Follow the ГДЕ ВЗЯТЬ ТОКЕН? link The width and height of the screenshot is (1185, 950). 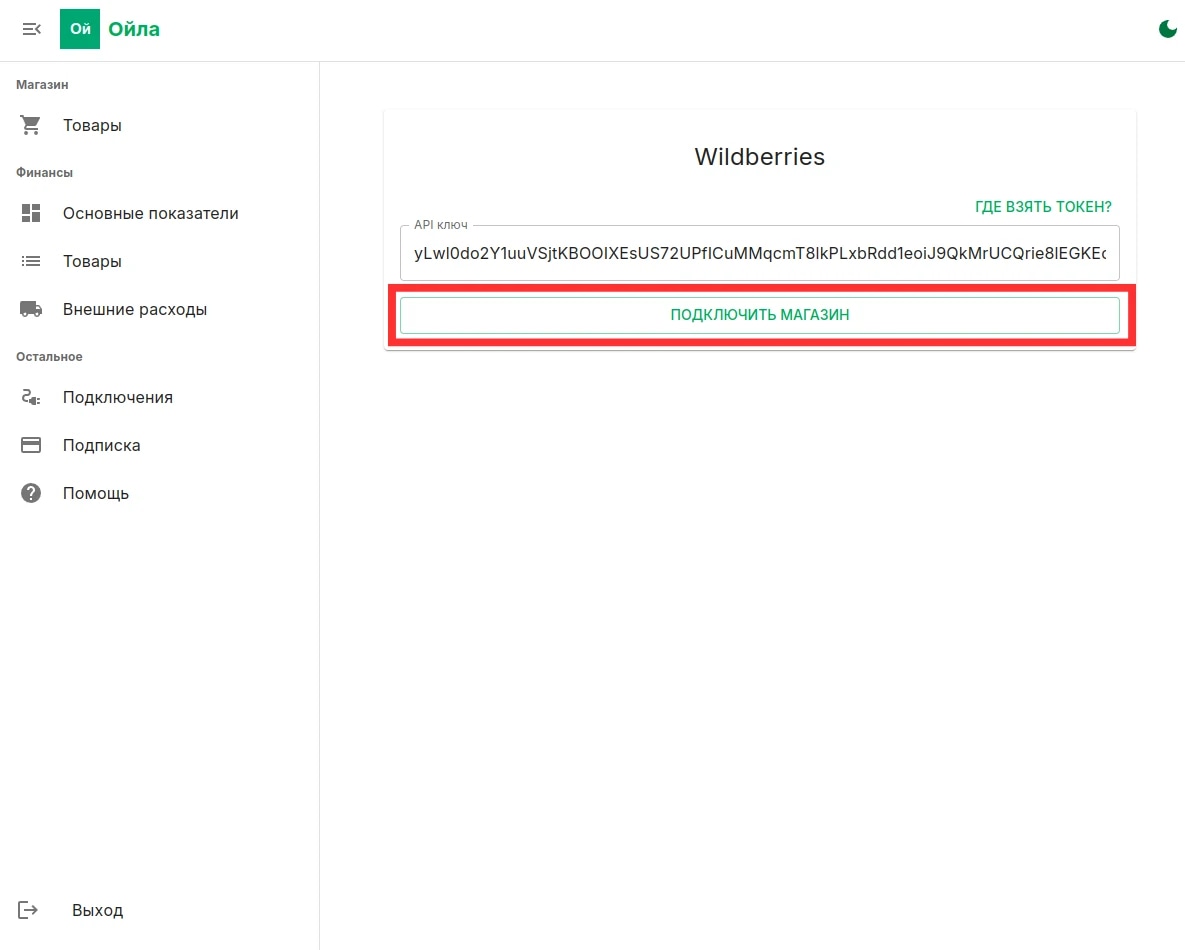(1043, 207)
